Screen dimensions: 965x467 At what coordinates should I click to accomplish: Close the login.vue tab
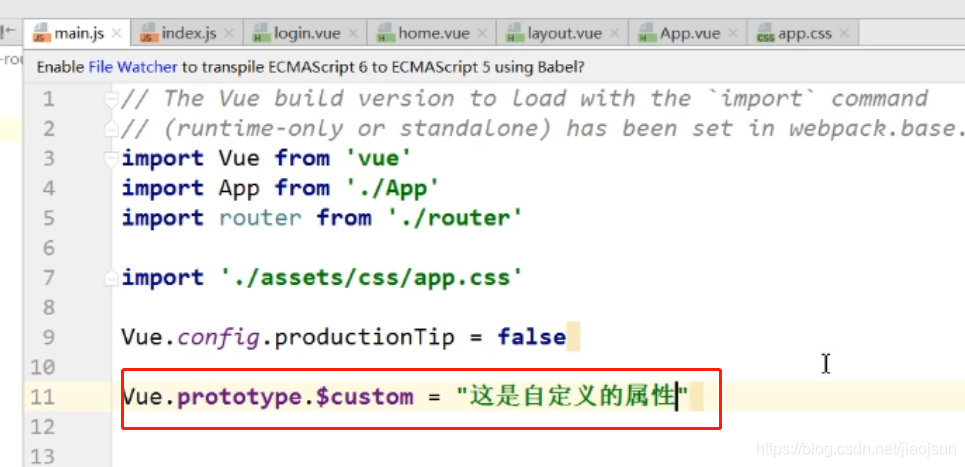(x=353, y=33)
